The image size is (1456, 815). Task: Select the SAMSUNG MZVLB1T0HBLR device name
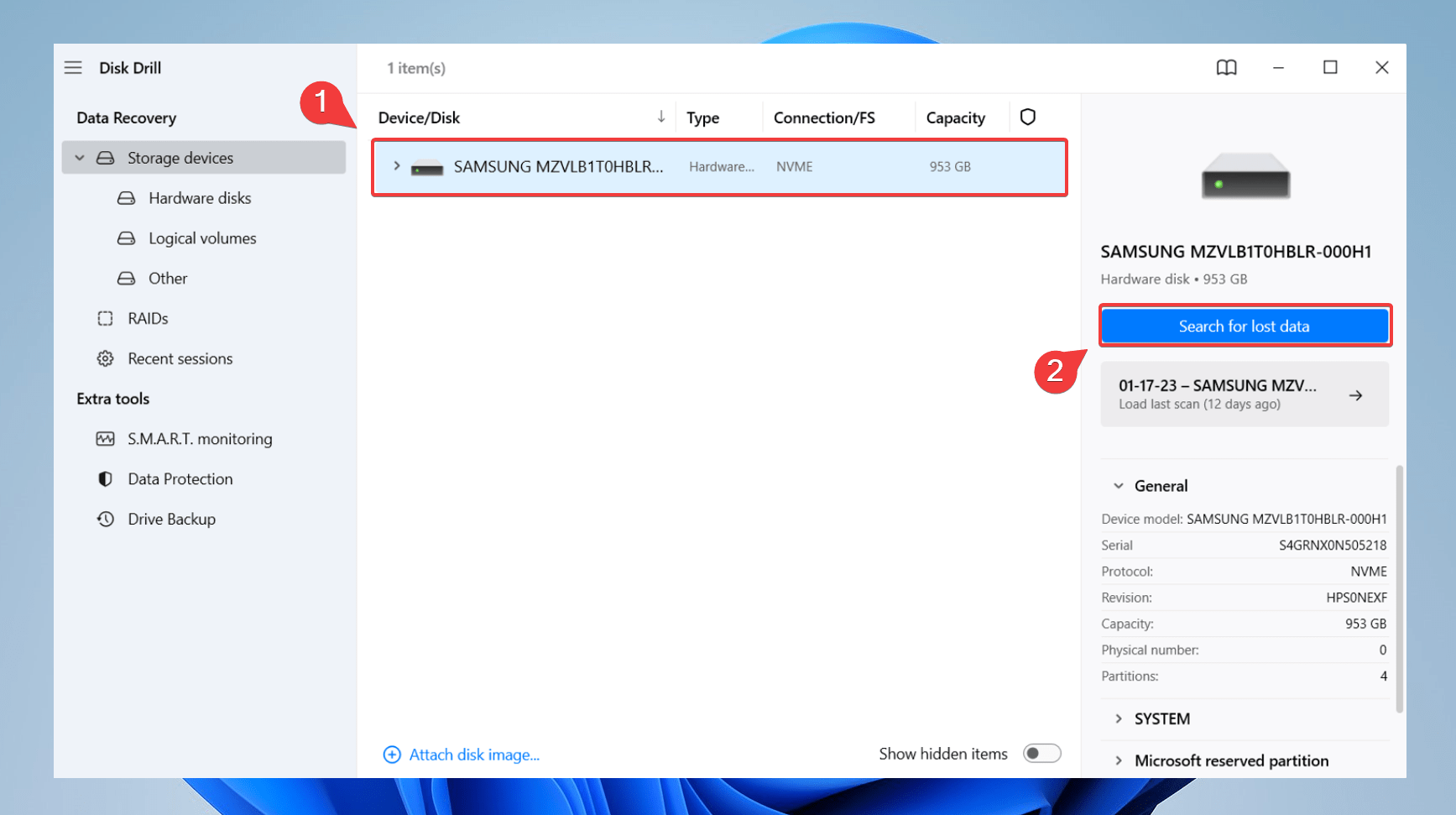click(x=558, y=166)
